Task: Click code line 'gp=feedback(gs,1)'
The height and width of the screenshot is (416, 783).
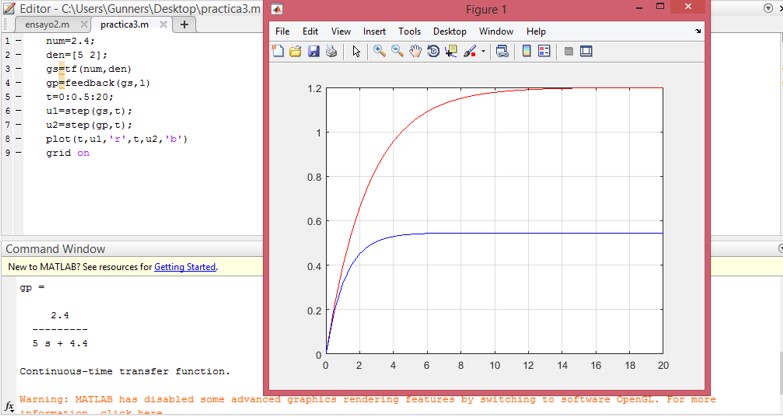Action: point(98,83)
